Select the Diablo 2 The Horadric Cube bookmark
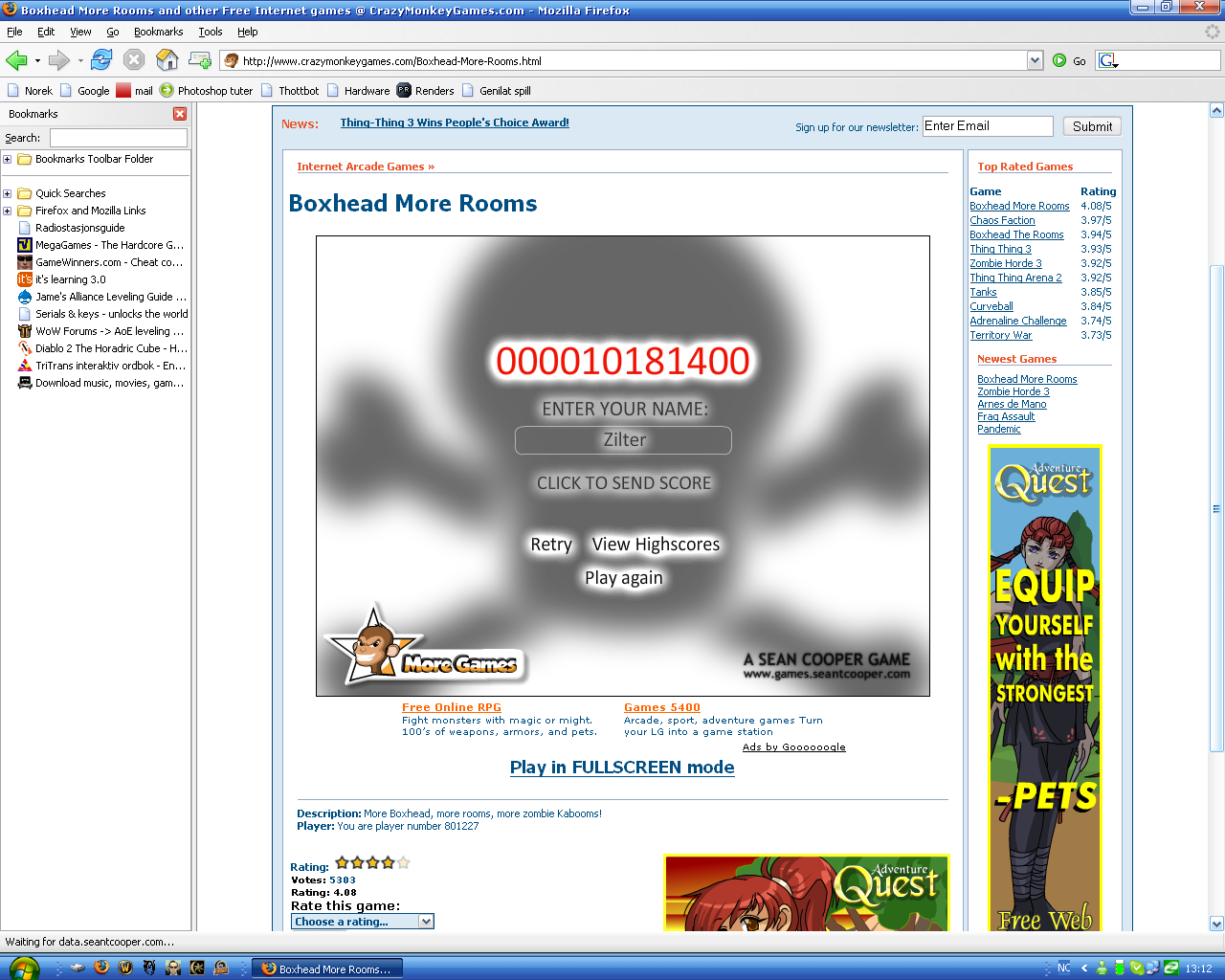This screenshot has height=980, width=1225. (x=102, y=348)
